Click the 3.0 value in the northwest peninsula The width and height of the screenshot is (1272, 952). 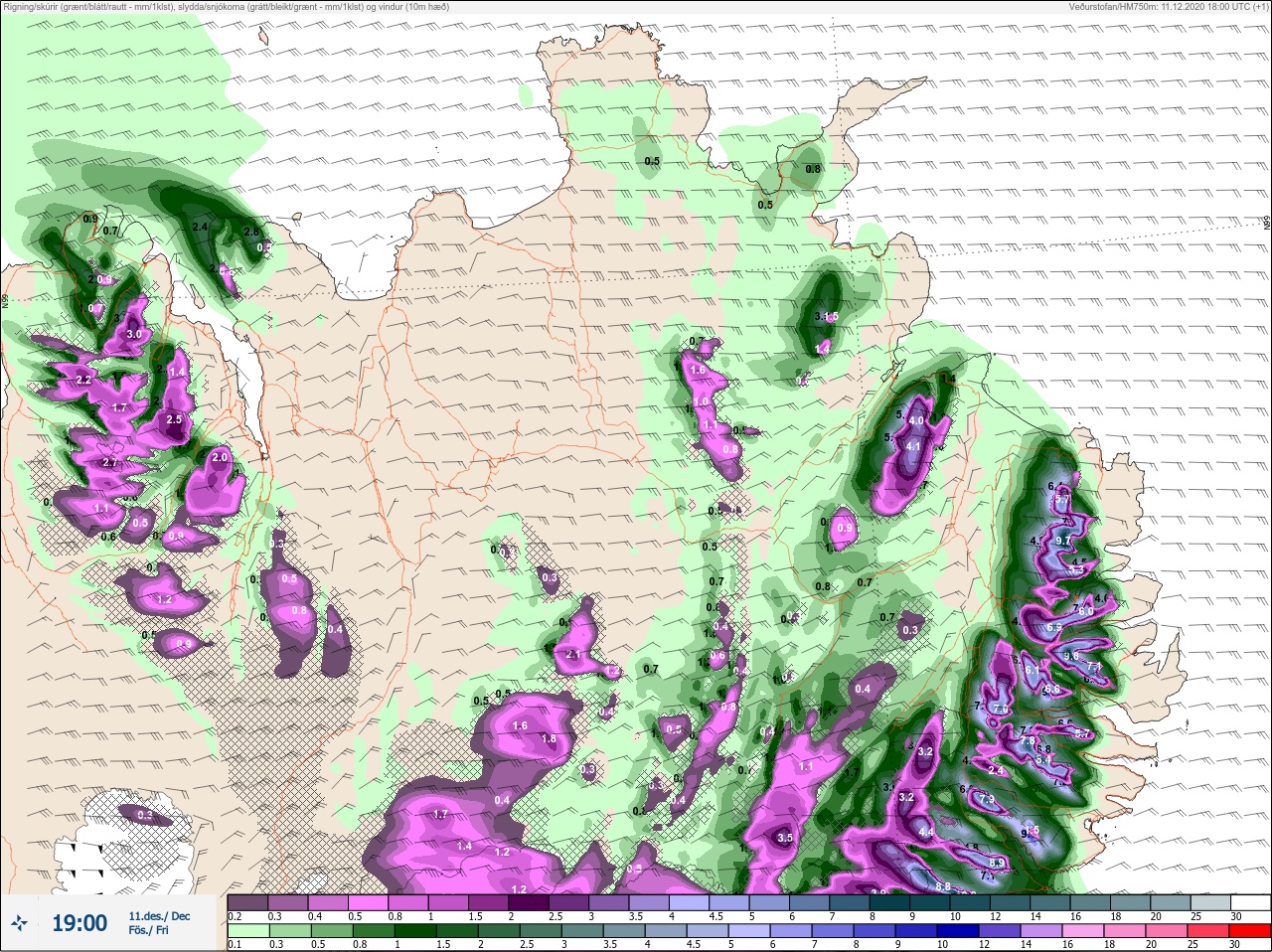coord(134,335)
